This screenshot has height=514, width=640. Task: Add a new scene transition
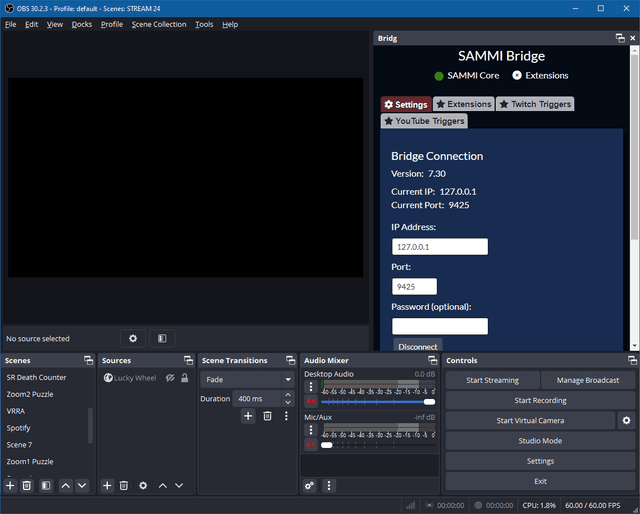pos(248,416)
